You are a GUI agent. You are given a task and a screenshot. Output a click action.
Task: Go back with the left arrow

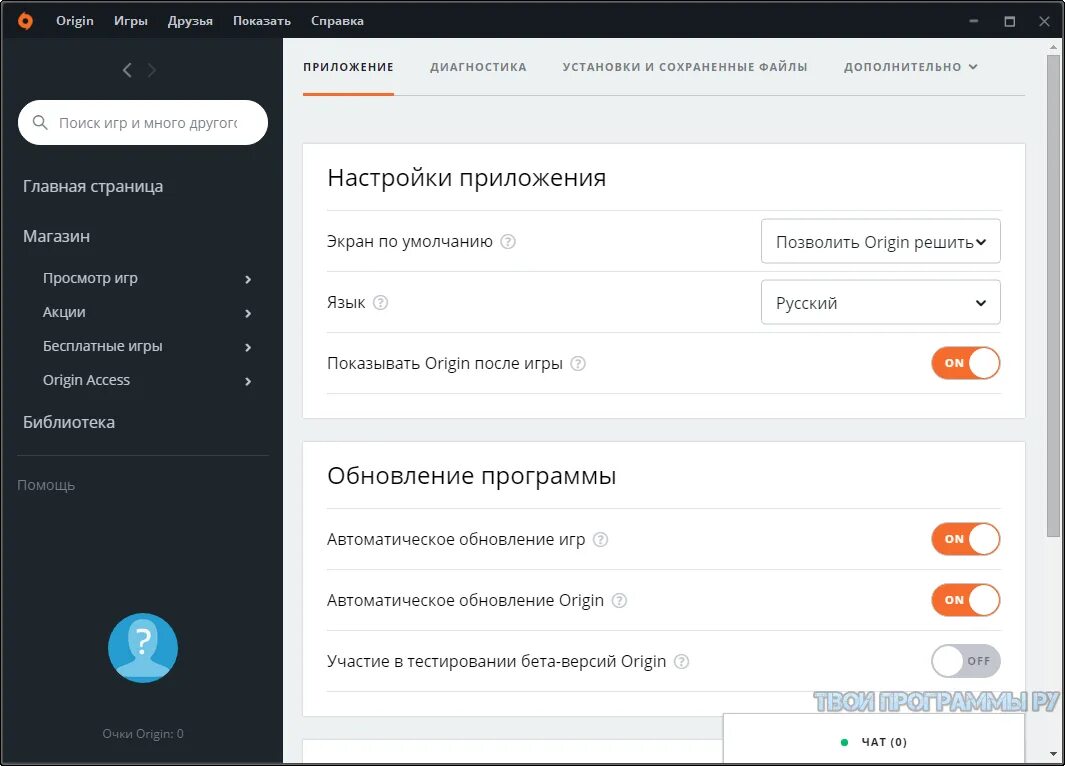coord(127,70)
